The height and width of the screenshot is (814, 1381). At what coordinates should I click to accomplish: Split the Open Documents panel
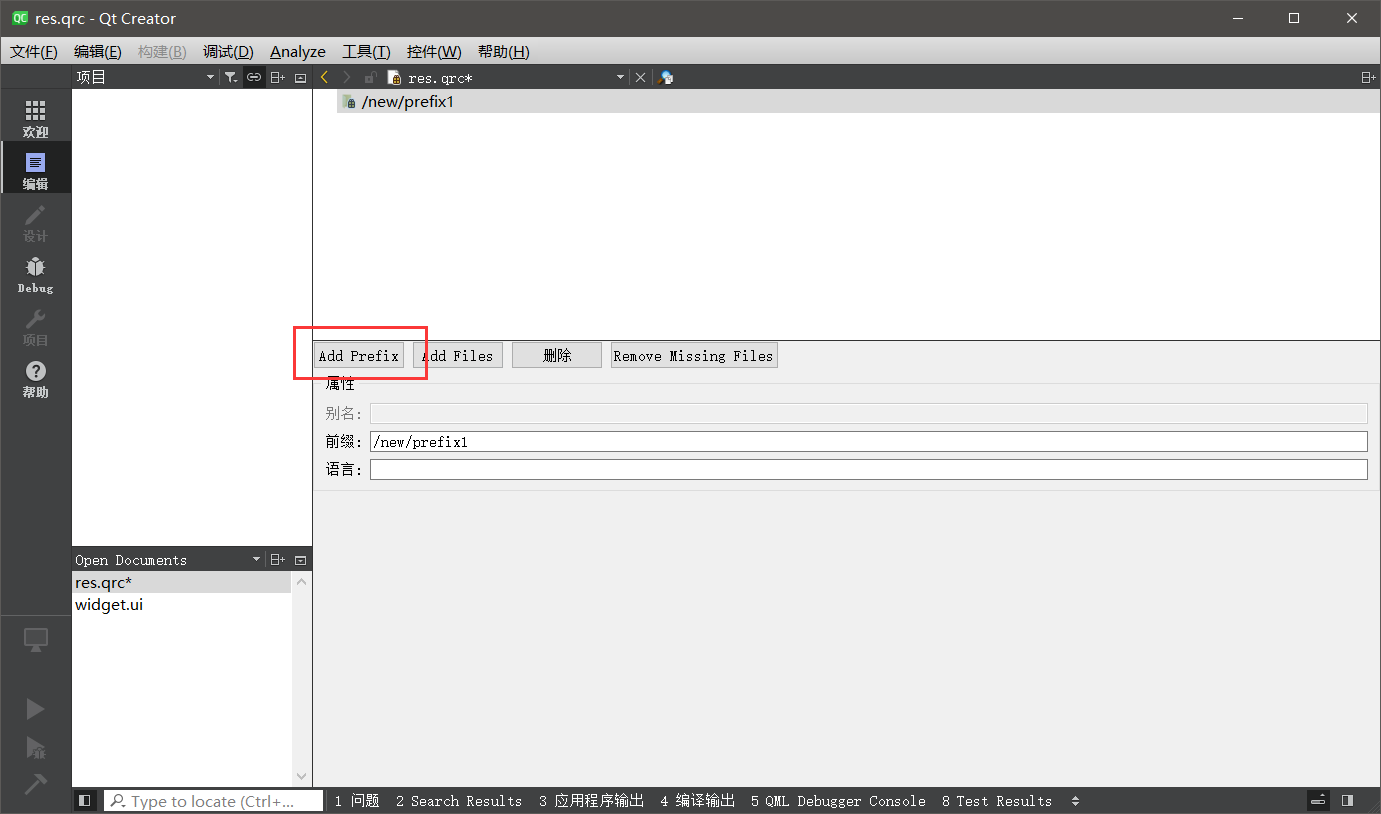(x=278, y=560)
